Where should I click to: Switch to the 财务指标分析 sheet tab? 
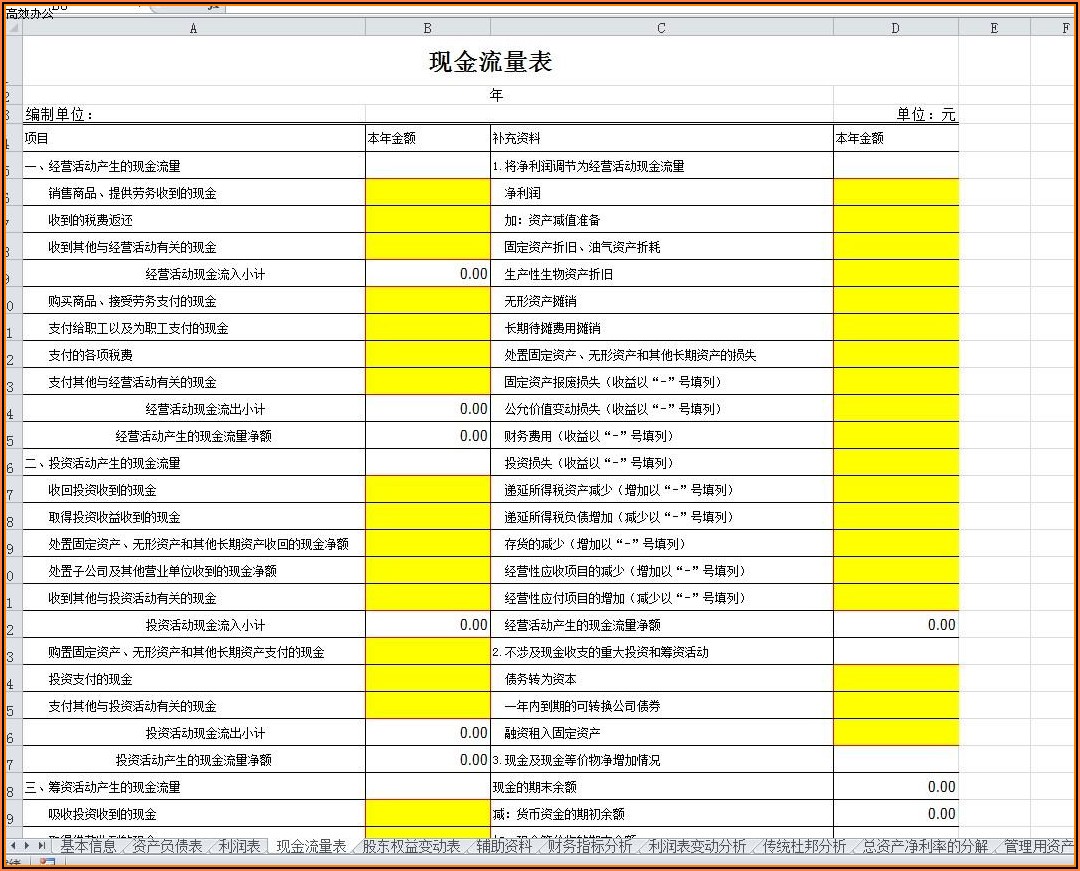click(590, 847)
